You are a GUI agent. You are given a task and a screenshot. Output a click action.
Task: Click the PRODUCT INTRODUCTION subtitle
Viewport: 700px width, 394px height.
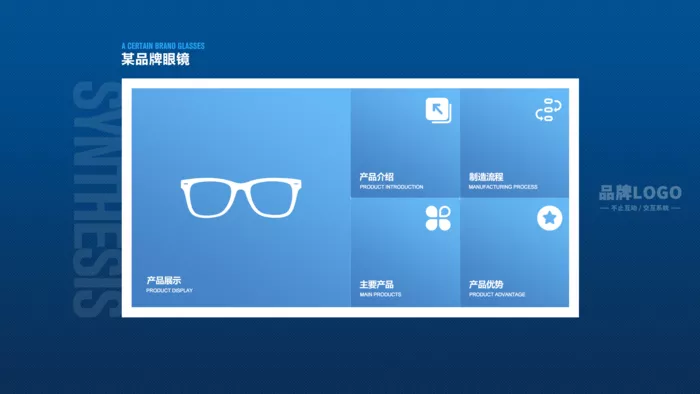(392, 187)
